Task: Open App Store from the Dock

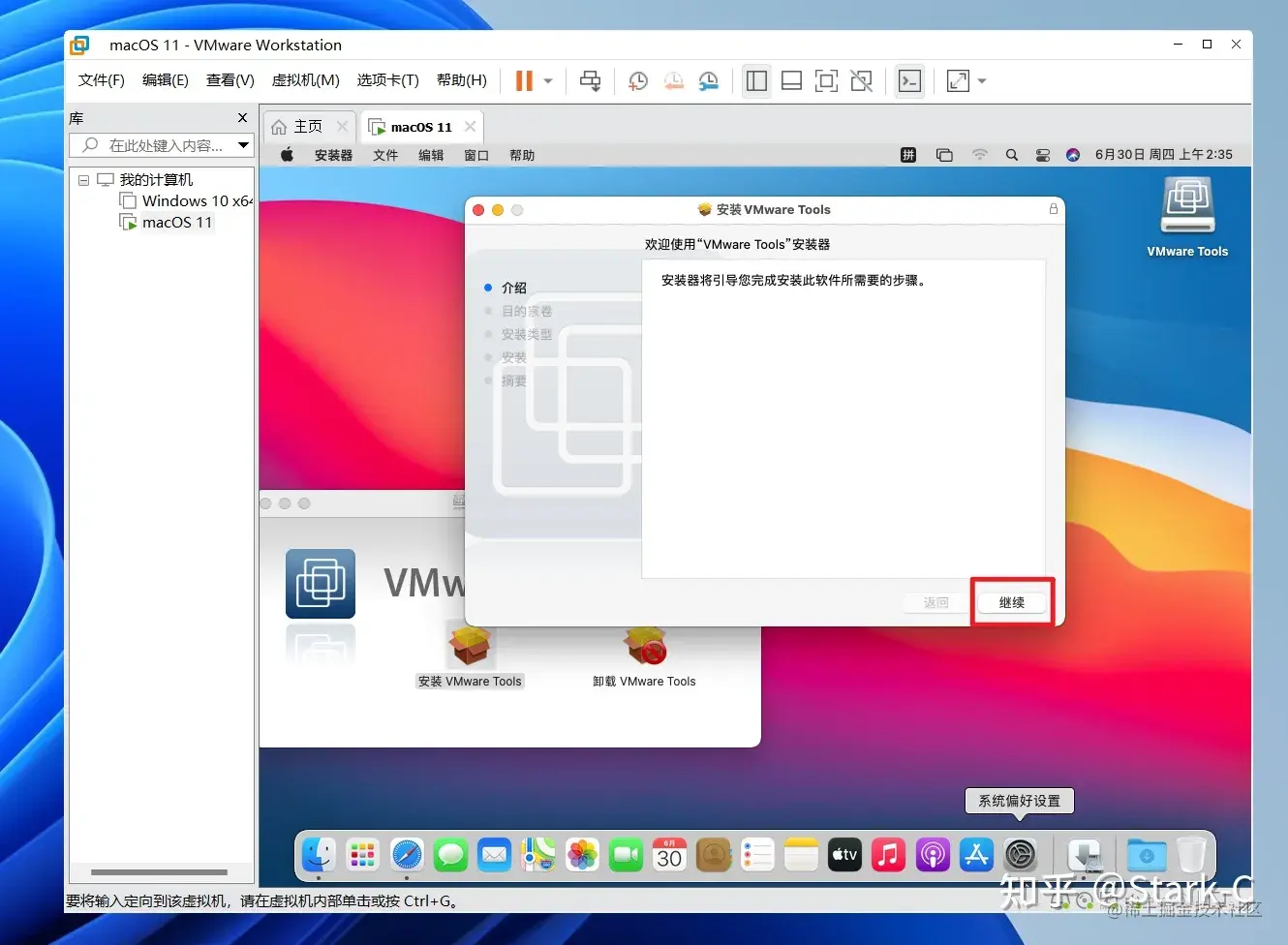Action: click(x=976, y=855)
